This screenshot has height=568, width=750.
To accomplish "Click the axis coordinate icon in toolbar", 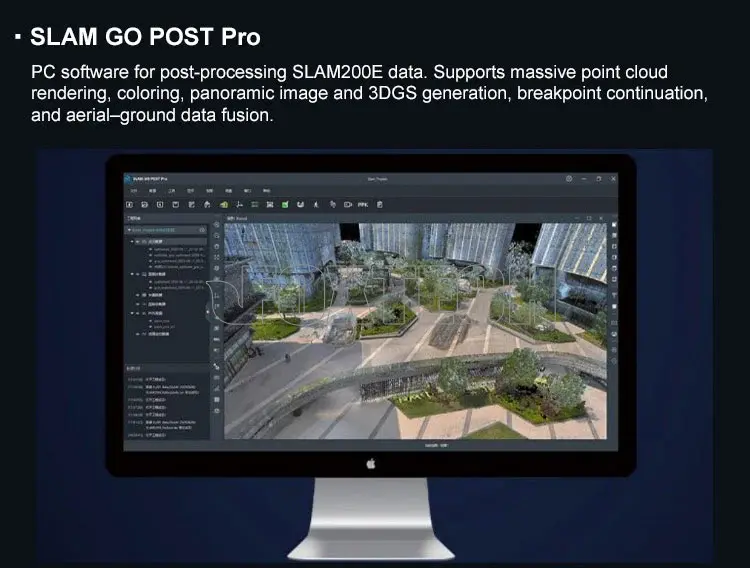I will [240, 205].
